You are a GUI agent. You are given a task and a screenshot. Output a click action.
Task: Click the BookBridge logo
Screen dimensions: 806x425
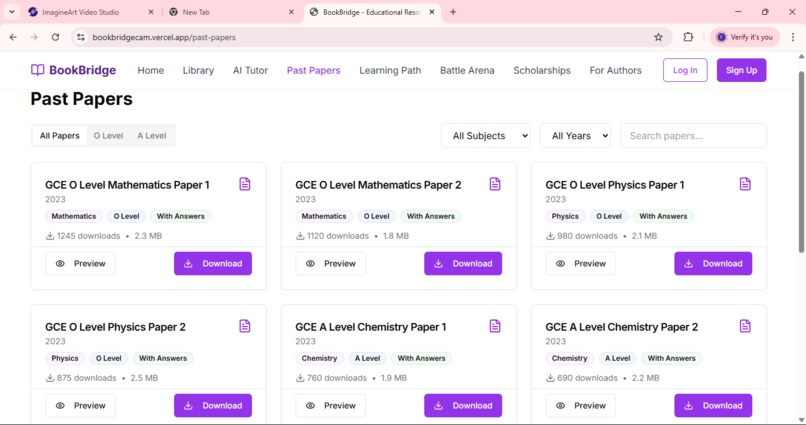pos(74,70)
